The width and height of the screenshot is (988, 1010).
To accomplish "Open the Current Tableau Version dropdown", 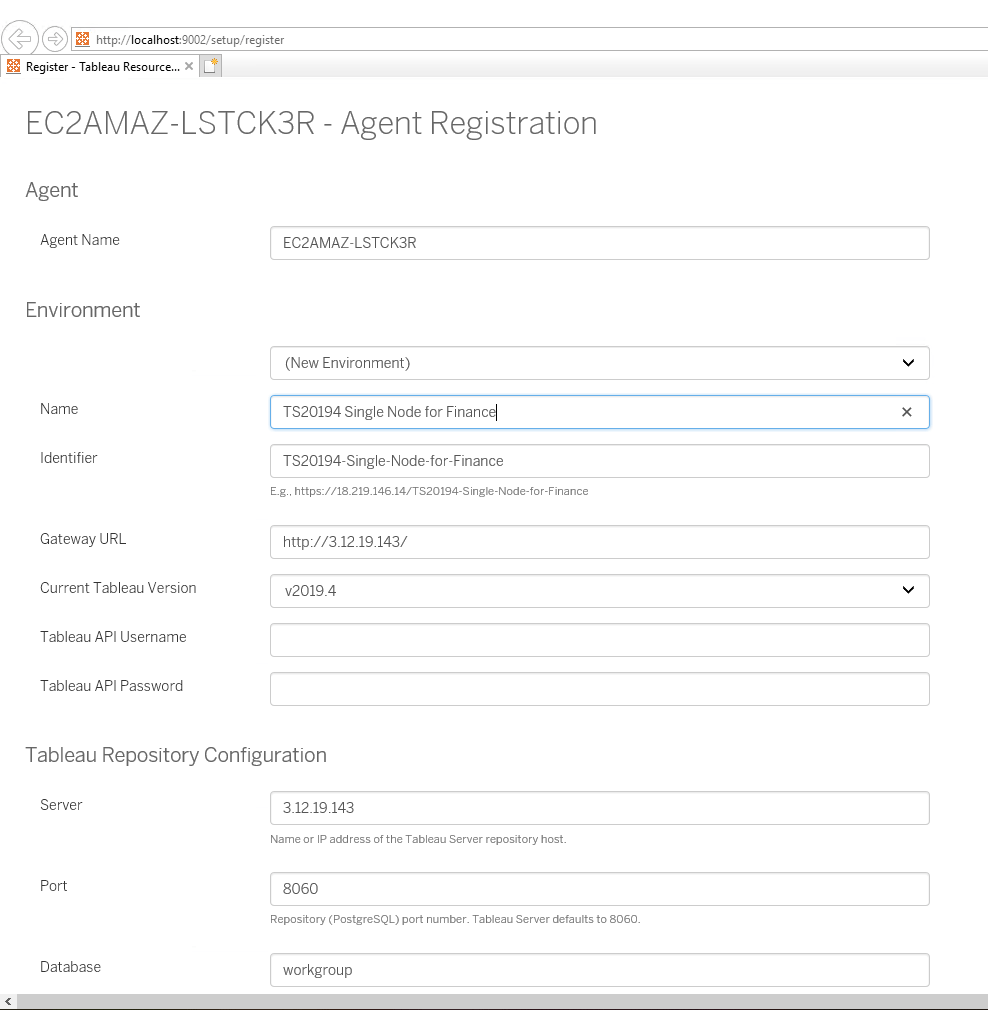I will point(600,591).
